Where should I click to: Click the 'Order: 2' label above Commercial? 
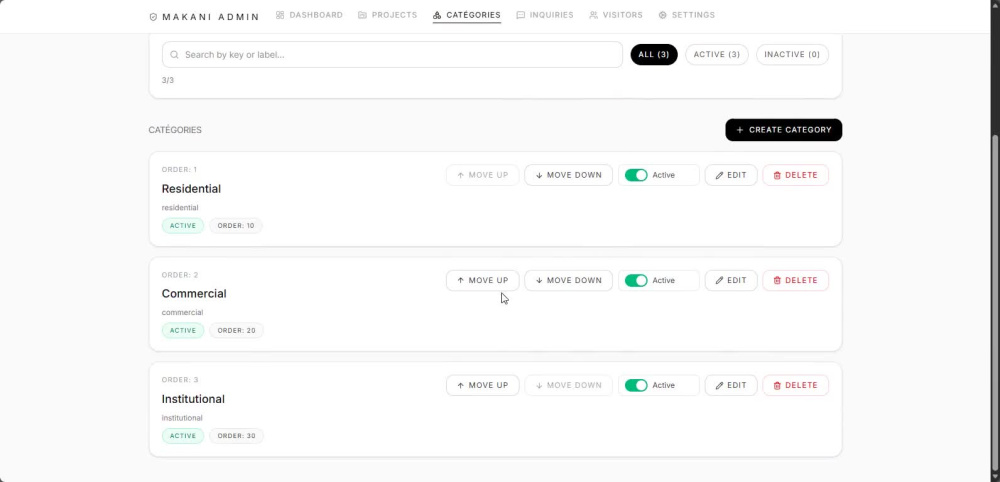pyautogui.click(x=180, y=275)
